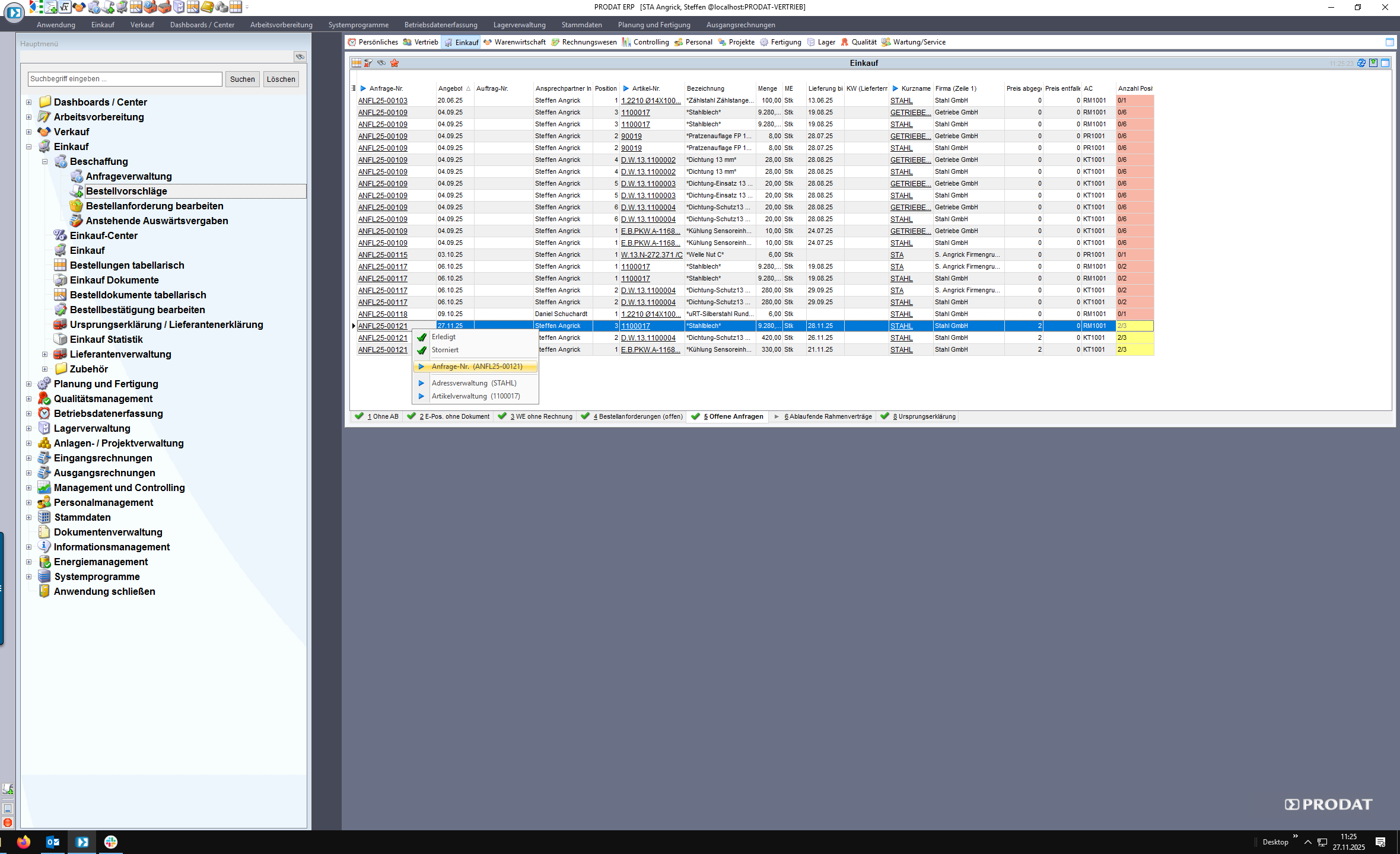This screenshot has width=1400, height=854.
Task: Click the square root formula toolbar icon
Action: point(65,7)
